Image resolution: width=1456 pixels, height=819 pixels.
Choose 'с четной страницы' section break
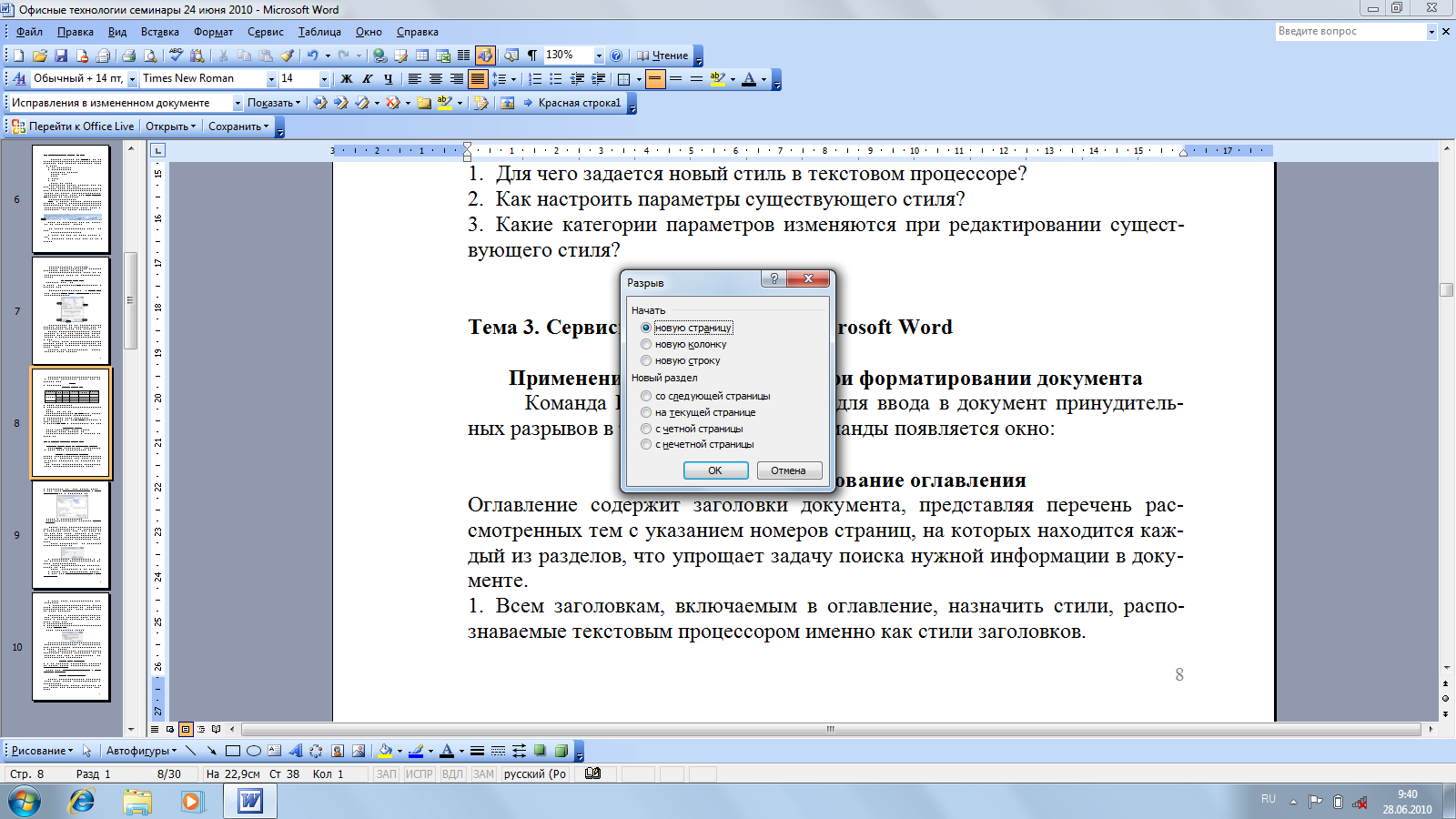(x=693, y=429)
